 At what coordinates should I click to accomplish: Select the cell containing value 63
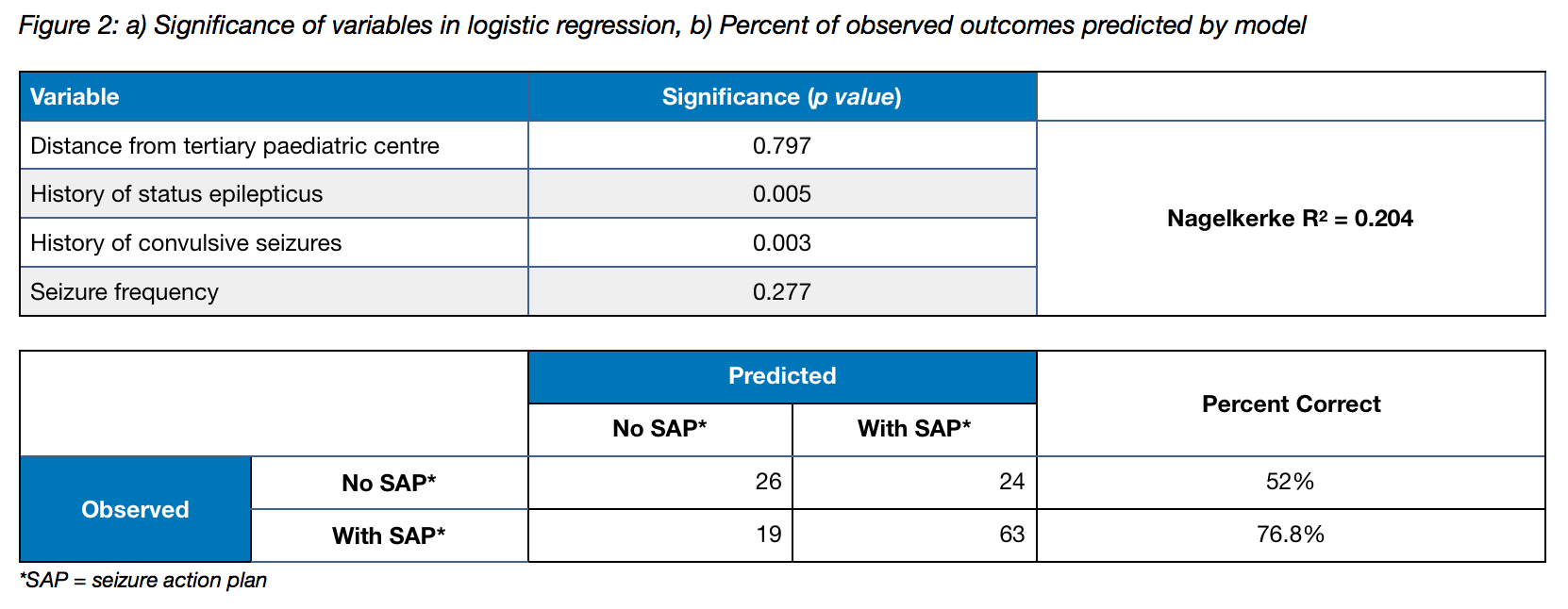(1011, 535)
